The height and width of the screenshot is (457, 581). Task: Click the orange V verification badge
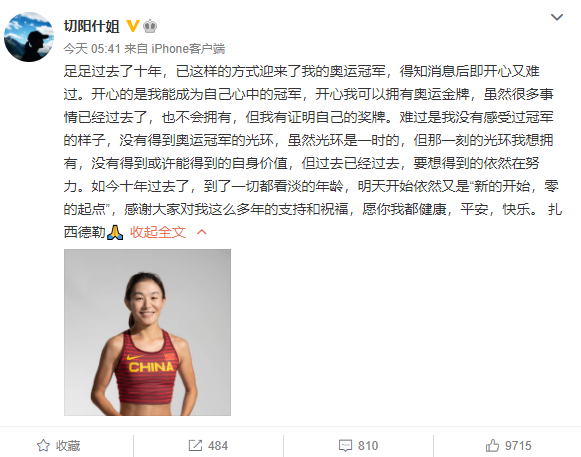coord(133,26)
